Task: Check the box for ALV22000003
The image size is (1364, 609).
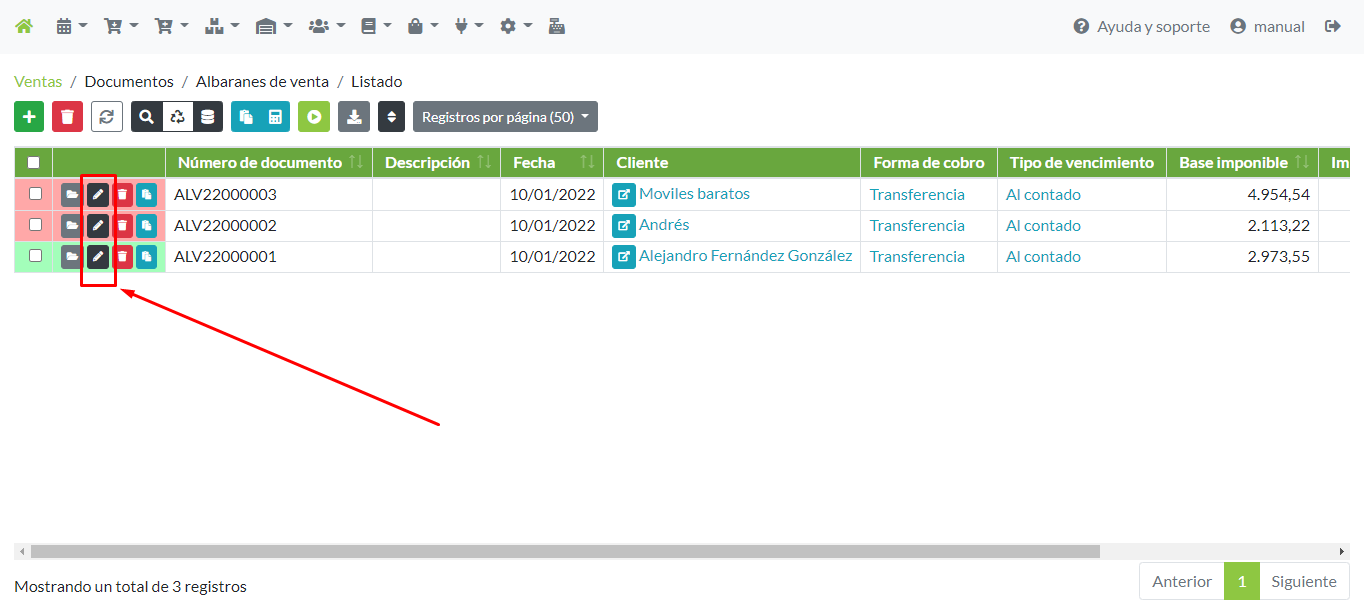Action: point(35,194)
